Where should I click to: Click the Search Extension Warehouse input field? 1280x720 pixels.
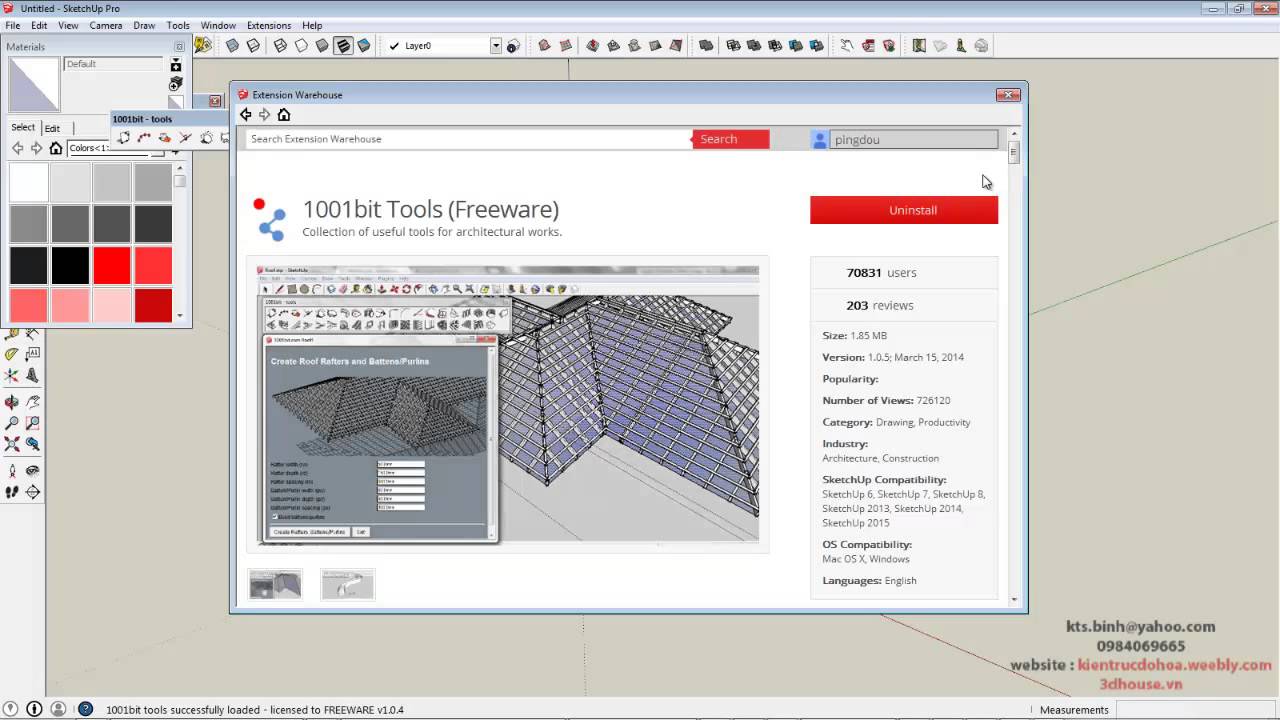click(x=468, y=139)
